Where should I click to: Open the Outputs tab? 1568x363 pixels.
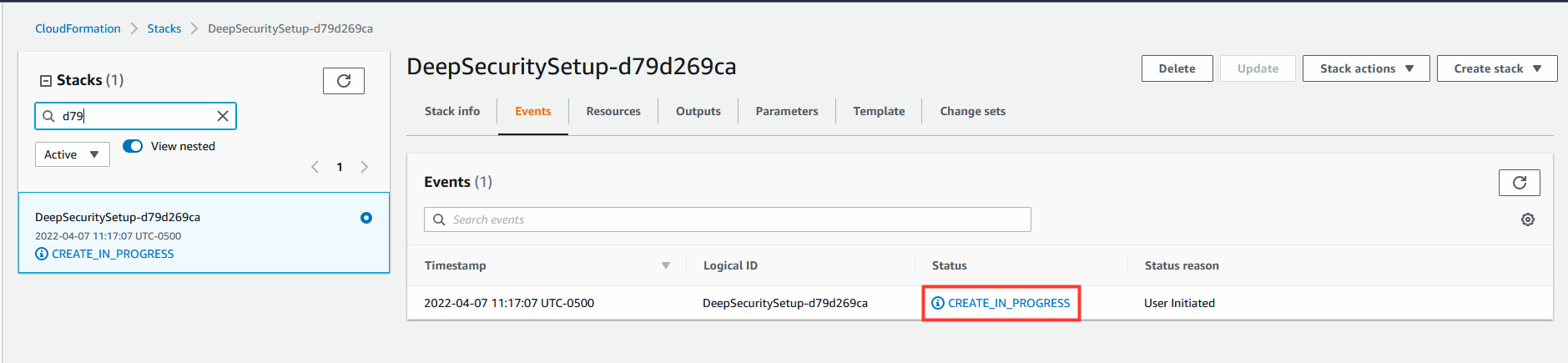tap(698, 111)
